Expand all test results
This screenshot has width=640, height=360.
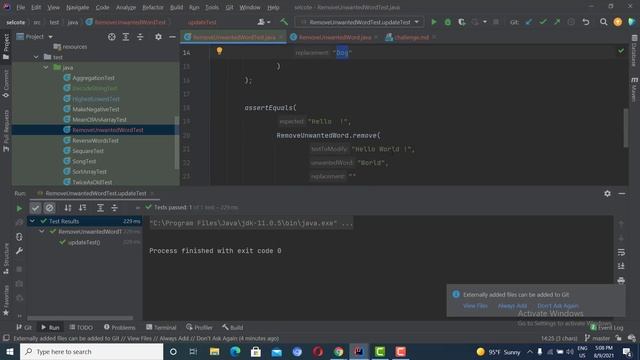click(100, 208)
